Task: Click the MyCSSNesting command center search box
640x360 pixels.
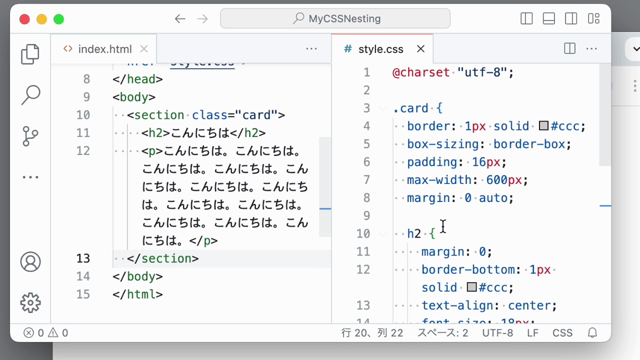Action: point(336,18)
